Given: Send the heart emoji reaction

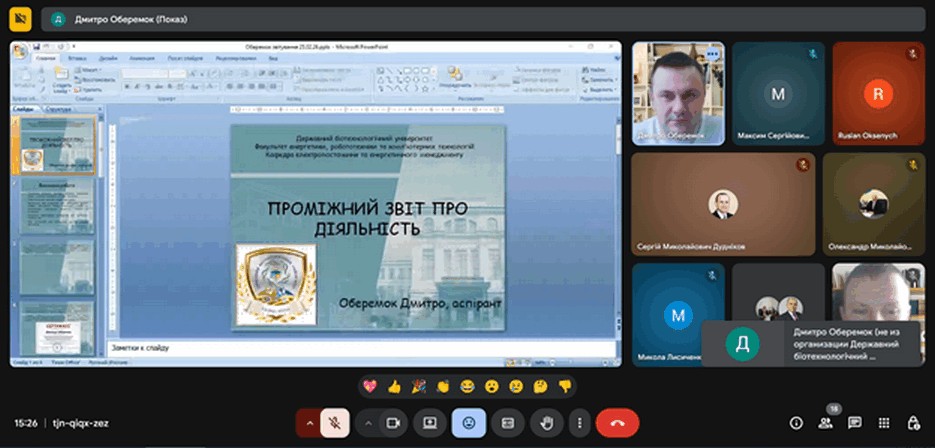Looking at the screenshot, I should [x=370, y=386].
